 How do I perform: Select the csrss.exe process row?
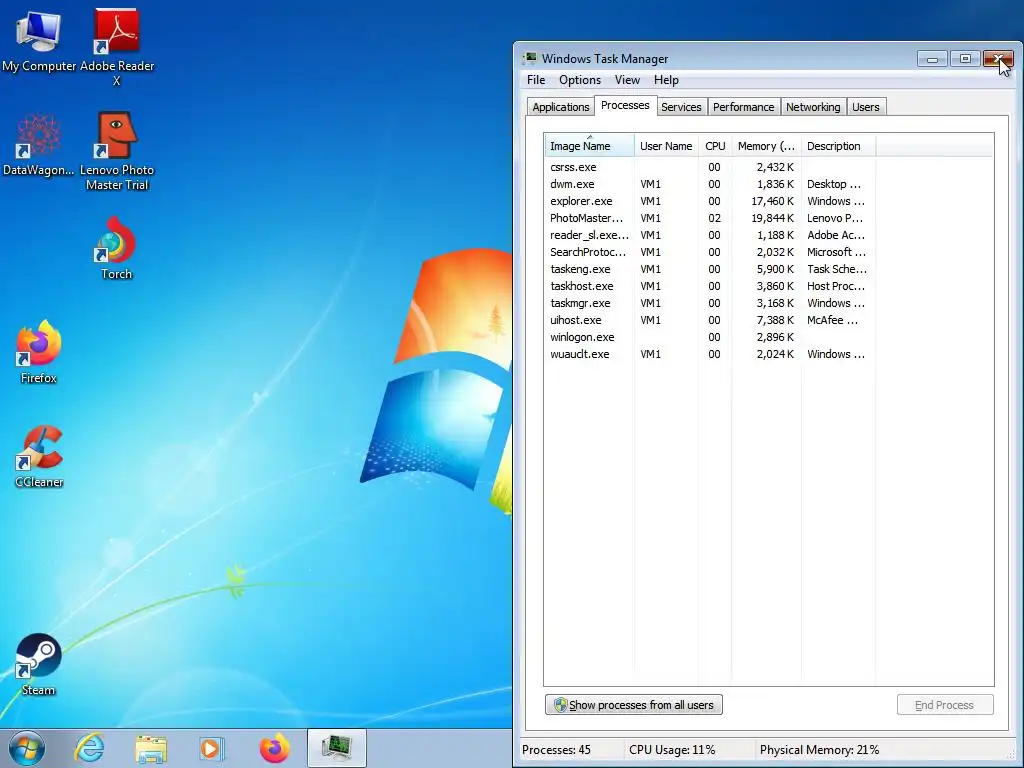(x=710, y=167)
